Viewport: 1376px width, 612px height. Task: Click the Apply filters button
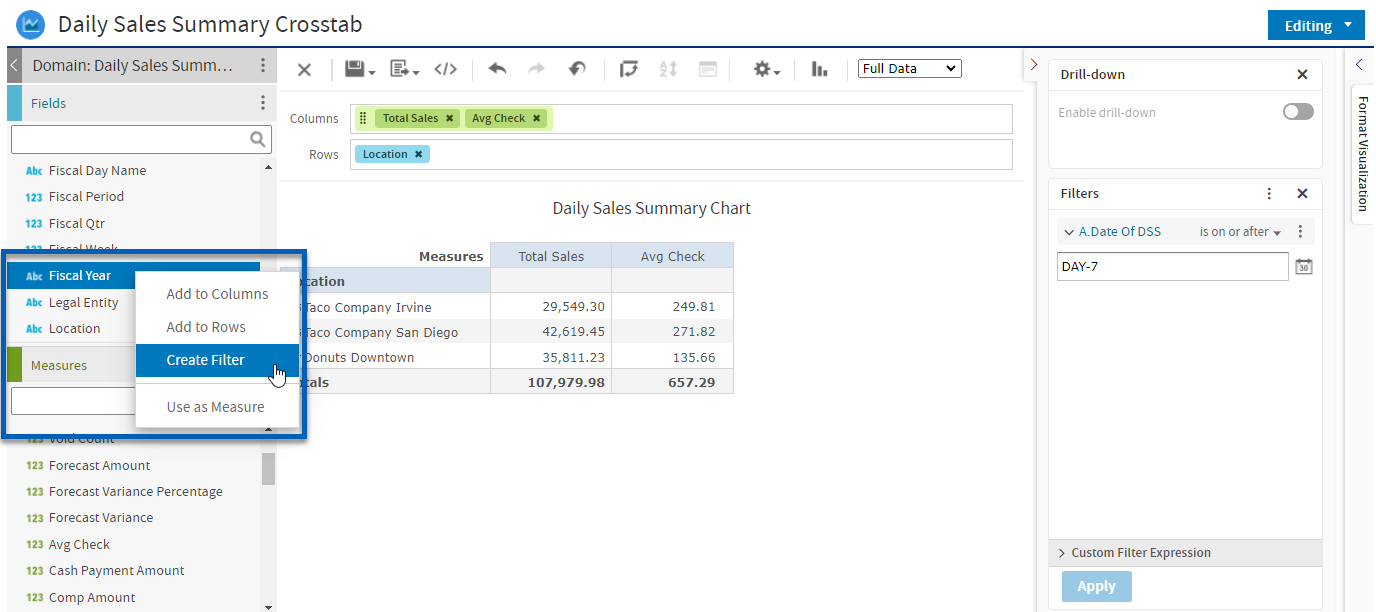pos(1096,587)
